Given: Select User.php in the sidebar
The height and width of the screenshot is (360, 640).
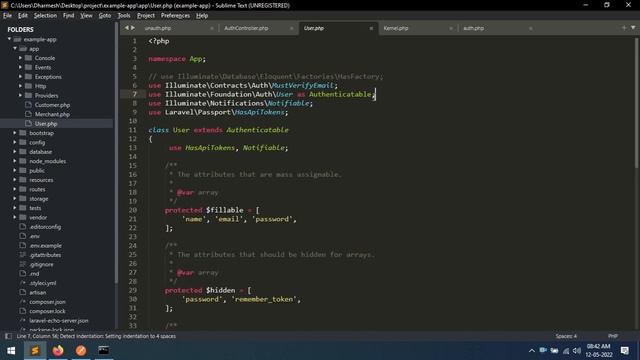Looking at the screenshot, I should (x=46, y=124).
